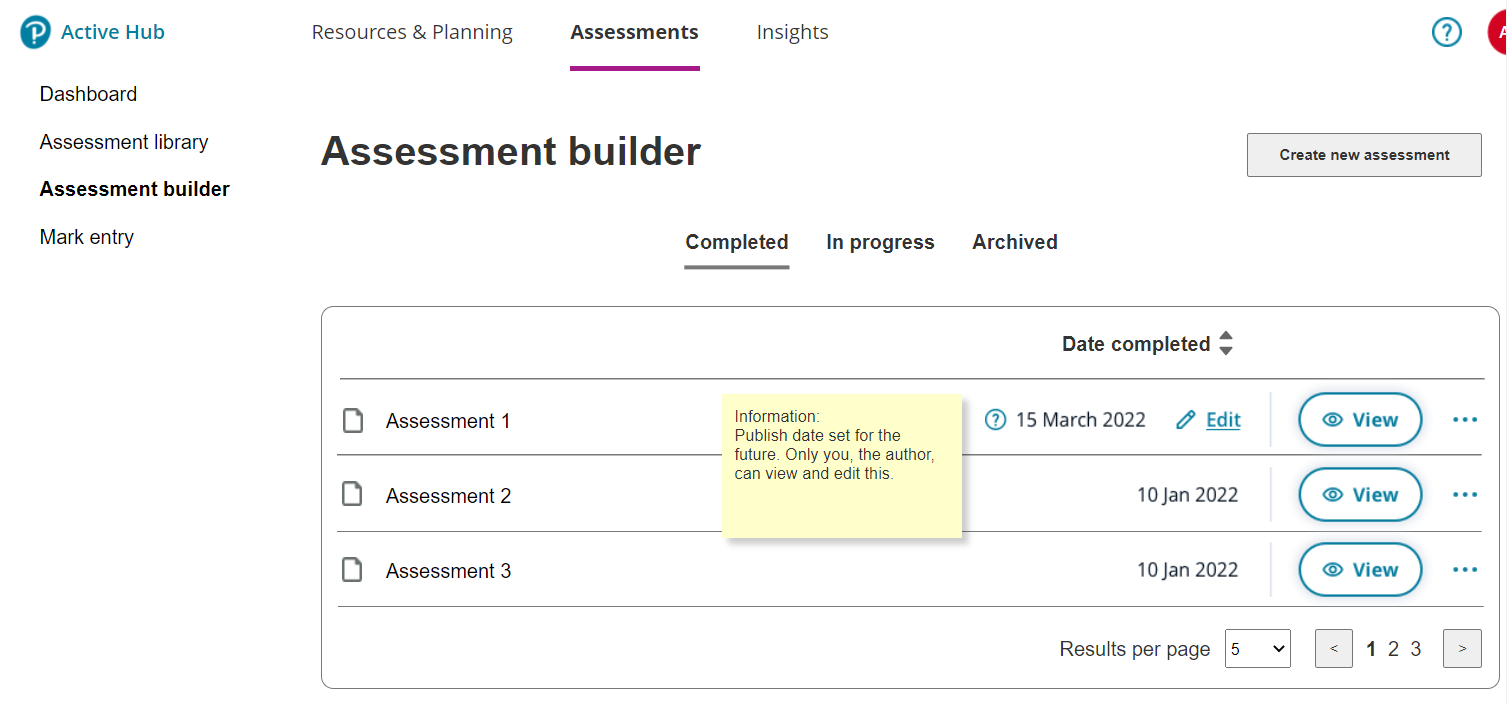
Task: Open the info tooltip question mark near 15 March 2022
Action: [995, 419]
